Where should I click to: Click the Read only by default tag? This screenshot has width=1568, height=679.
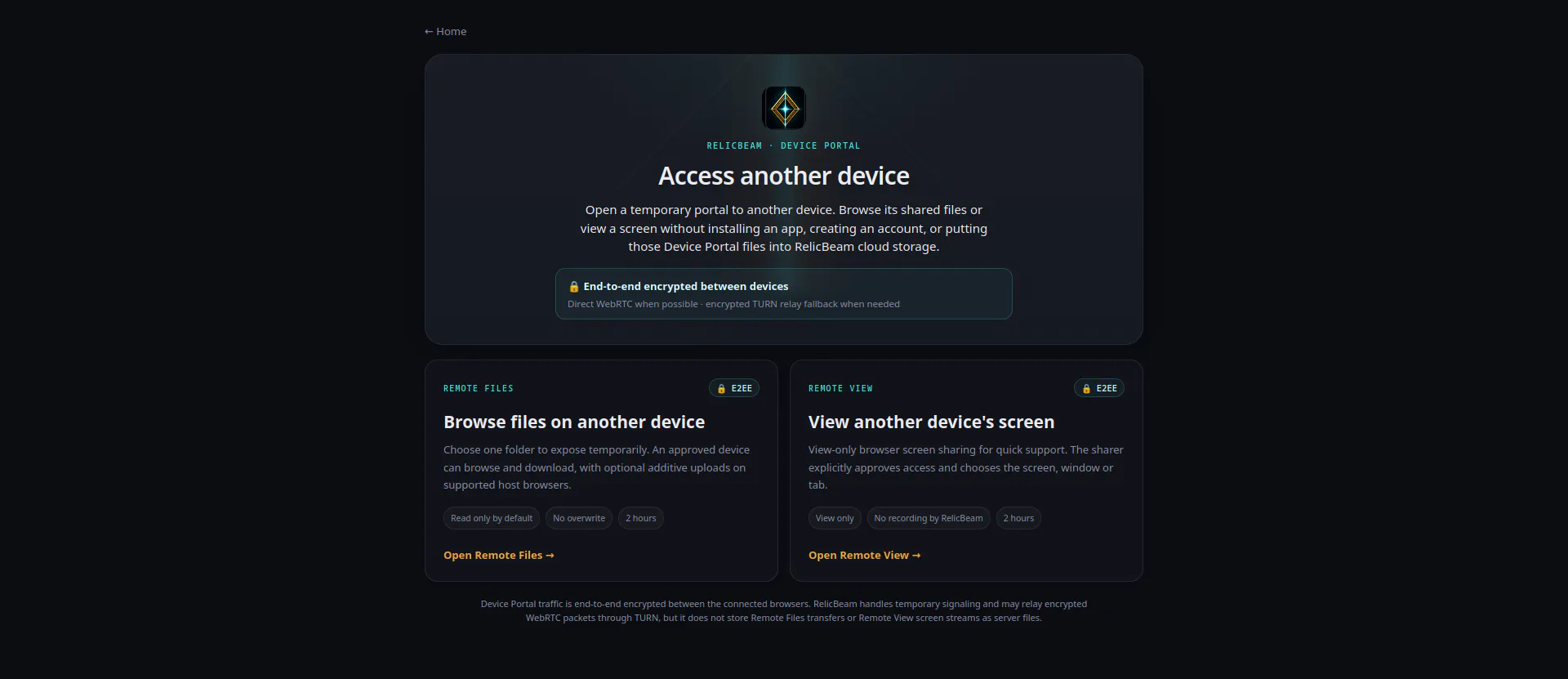492,518
